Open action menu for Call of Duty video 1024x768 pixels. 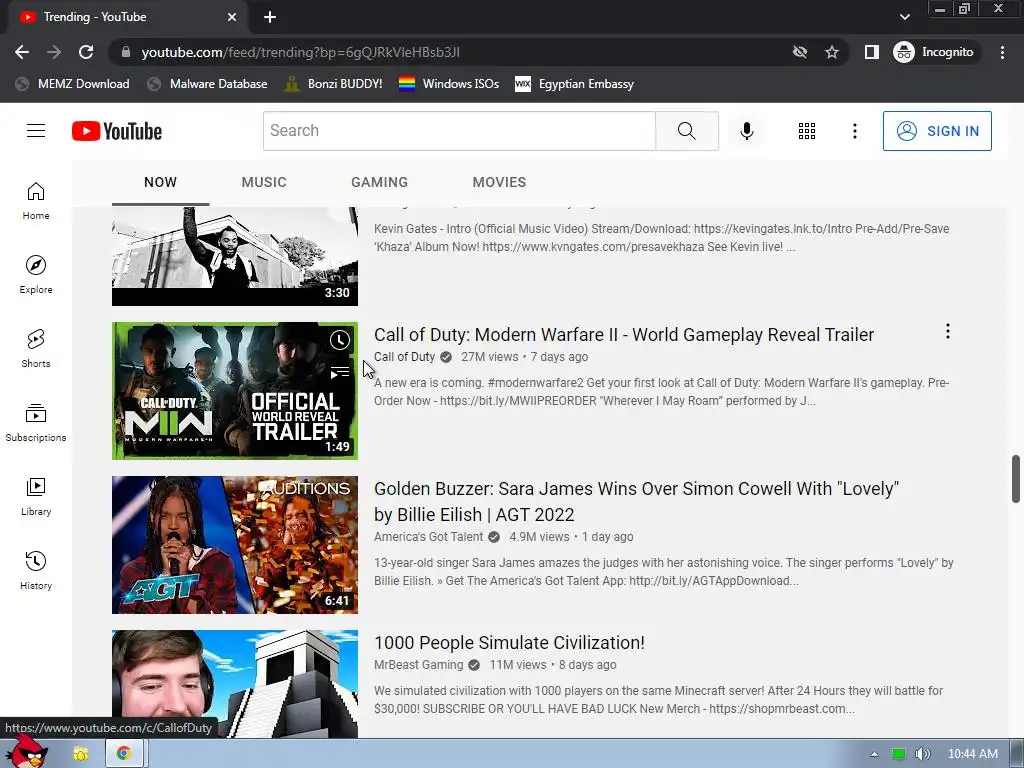tap(948, 331)
